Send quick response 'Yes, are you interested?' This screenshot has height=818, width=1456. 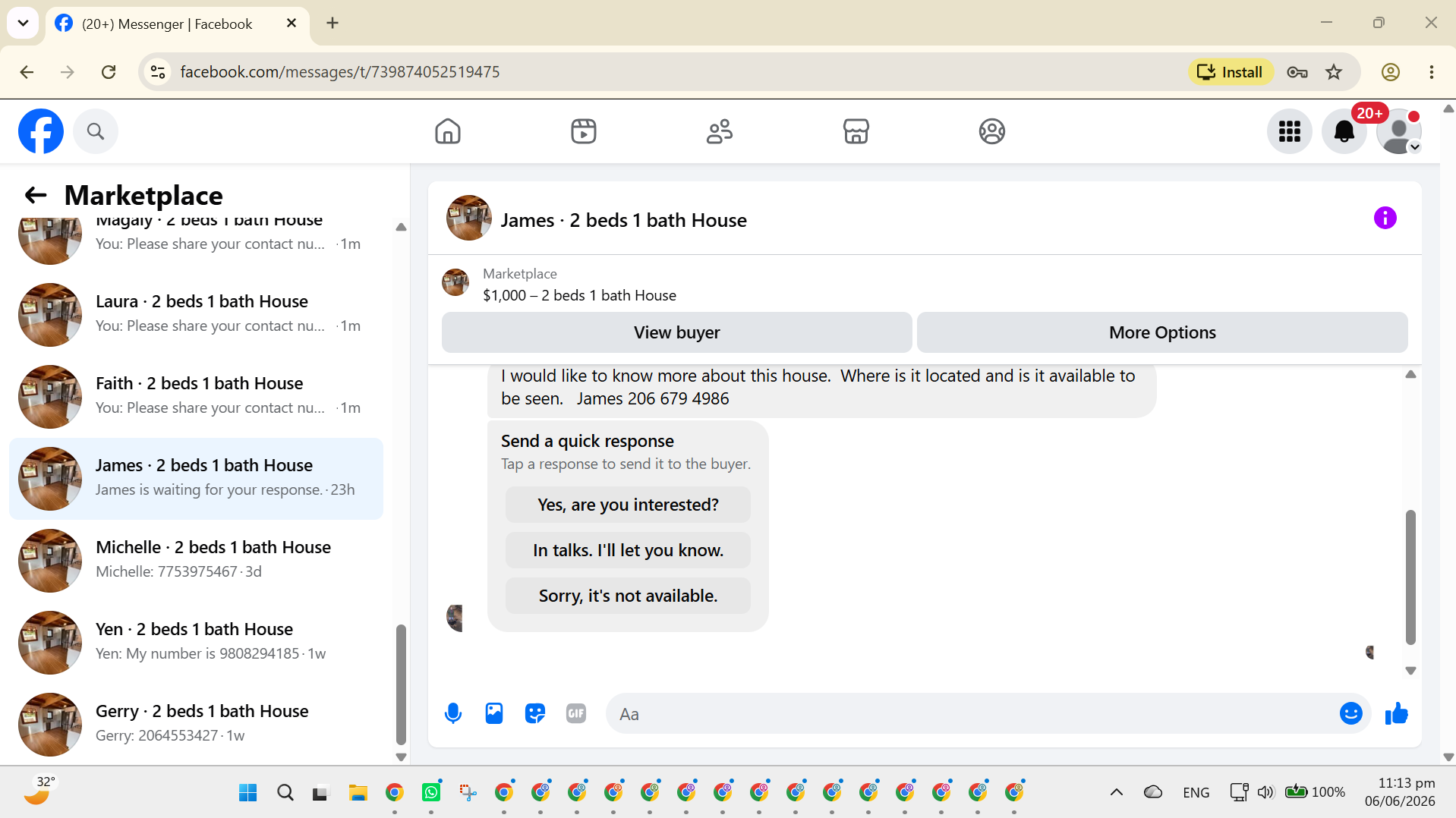[x=628, y=505]
